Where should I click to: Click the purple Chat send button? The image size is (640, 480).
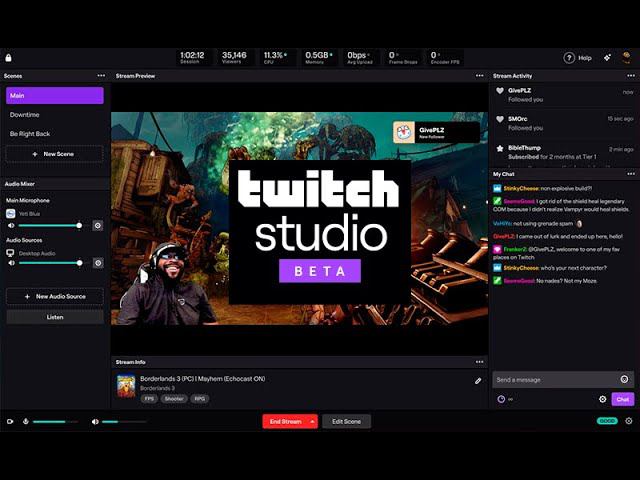[622, 399]
